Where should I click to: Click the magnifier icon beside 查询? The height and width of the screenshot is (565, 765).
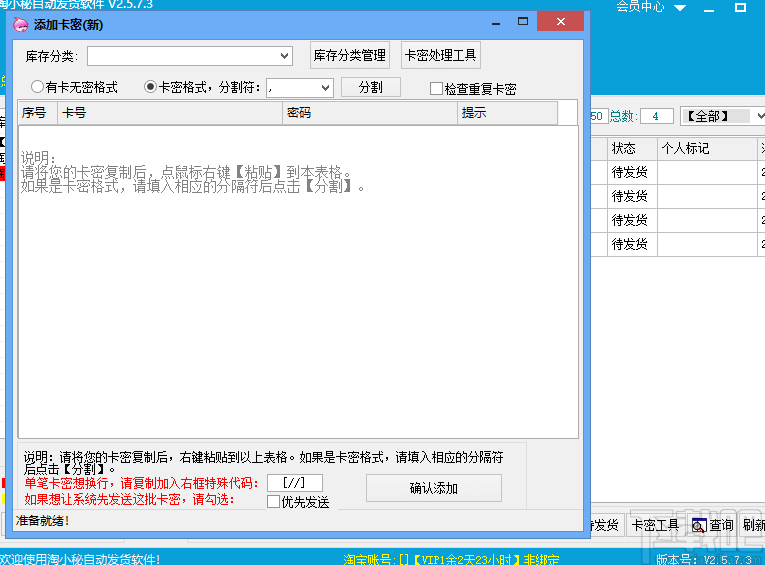[699, 525]
